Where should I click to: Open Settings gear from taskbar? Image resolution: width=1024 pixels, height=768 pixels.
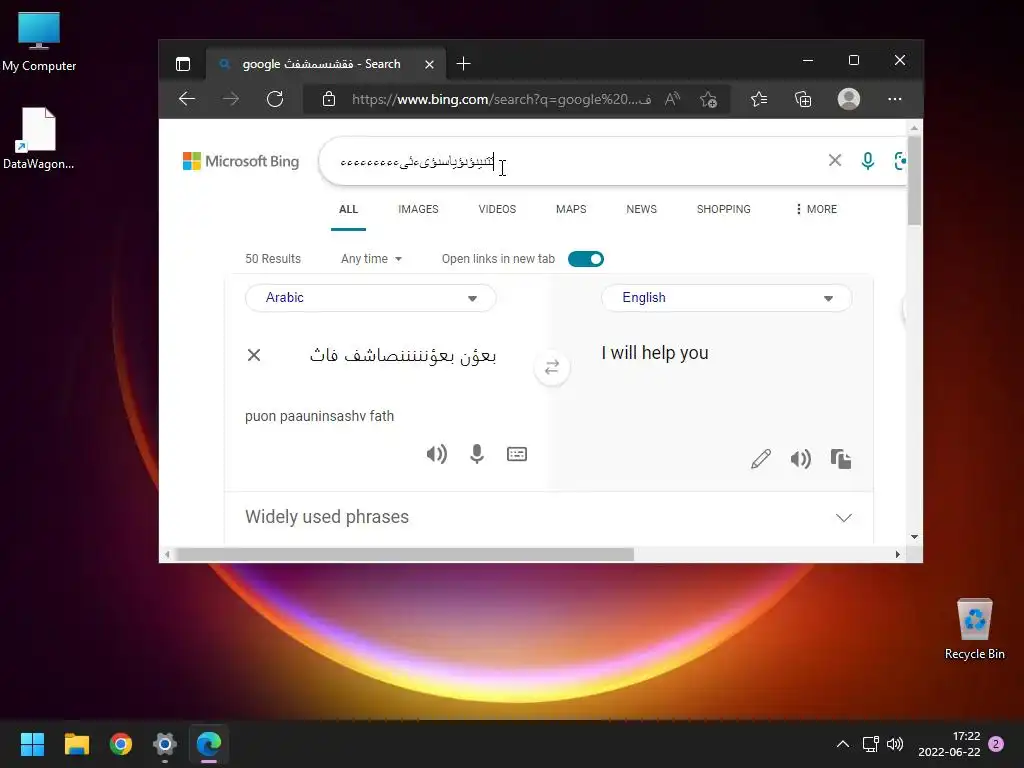165,744
